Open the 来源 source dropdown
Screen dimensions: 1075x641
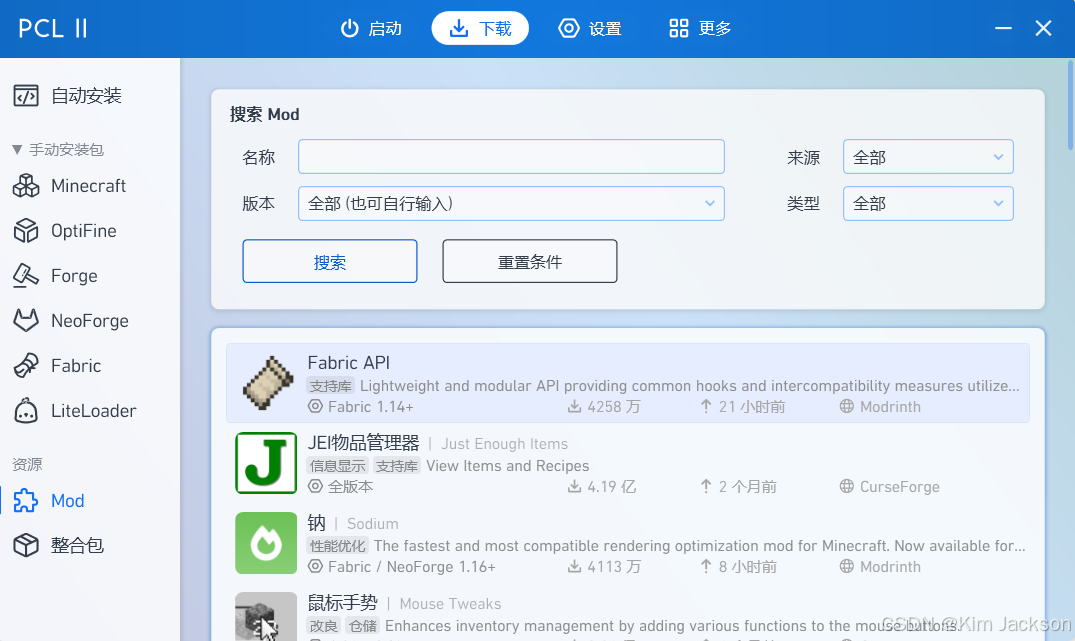(928, 157)
